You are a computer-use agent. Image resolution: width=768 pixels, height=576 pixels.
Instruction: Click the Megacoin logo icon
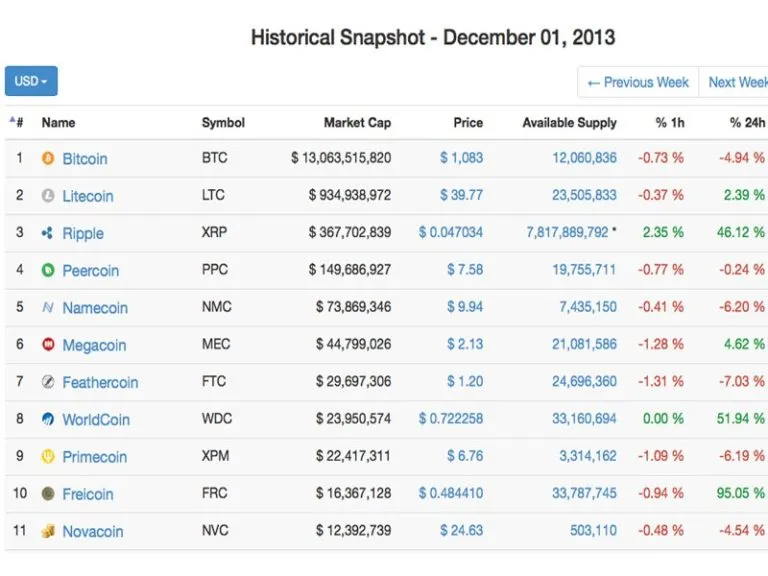click(x=48, y=344)
